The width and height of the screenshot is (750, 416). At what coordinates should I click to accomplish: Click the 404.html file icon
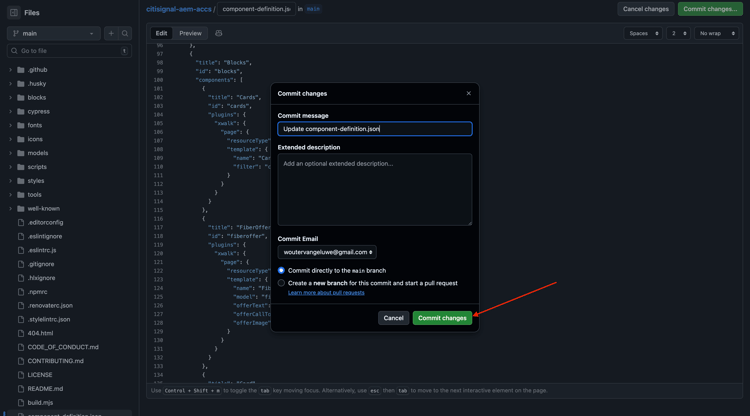pyautogui.click(x=21, y=333)
